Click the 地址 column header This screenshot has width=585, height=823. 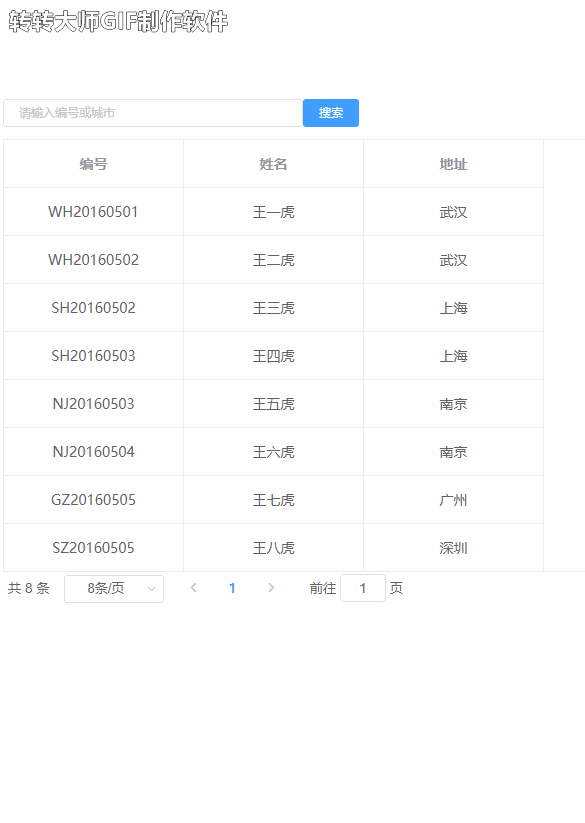click(x=453, y=164)
